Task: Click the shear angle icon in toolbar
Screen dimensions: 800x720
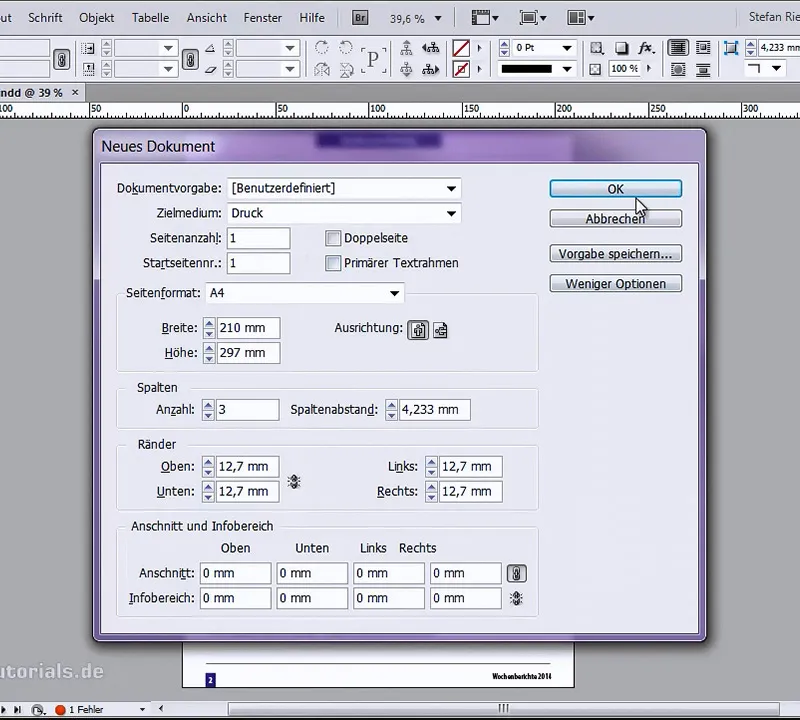Action: coord(210,69)
